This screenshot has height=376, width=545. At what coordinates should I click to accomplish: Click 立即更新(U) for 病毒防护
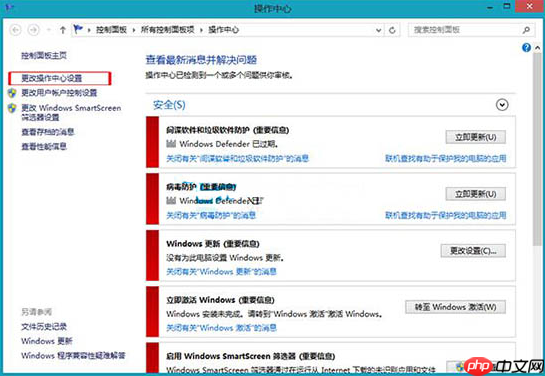[x=475, y=194]
